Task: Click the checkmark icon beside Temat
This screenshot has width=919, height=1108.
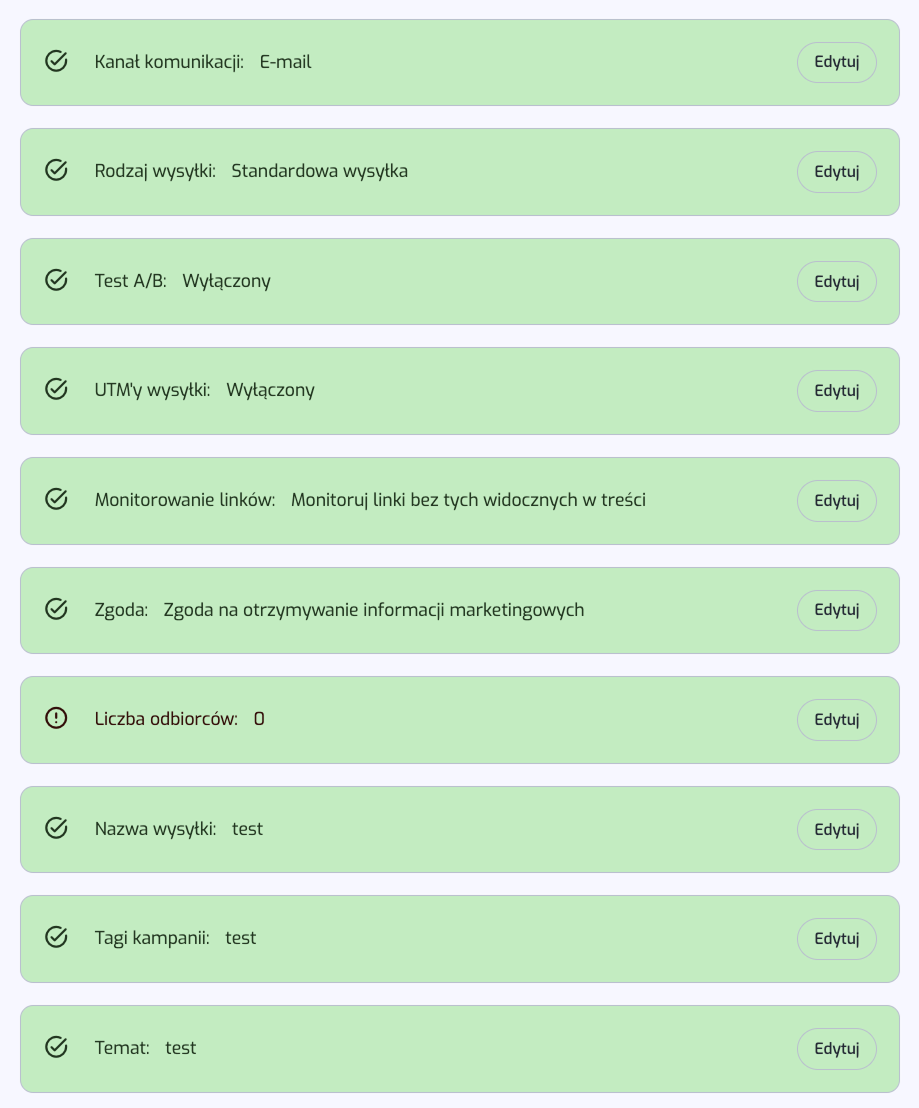Action: click(x=57, y=1047)
